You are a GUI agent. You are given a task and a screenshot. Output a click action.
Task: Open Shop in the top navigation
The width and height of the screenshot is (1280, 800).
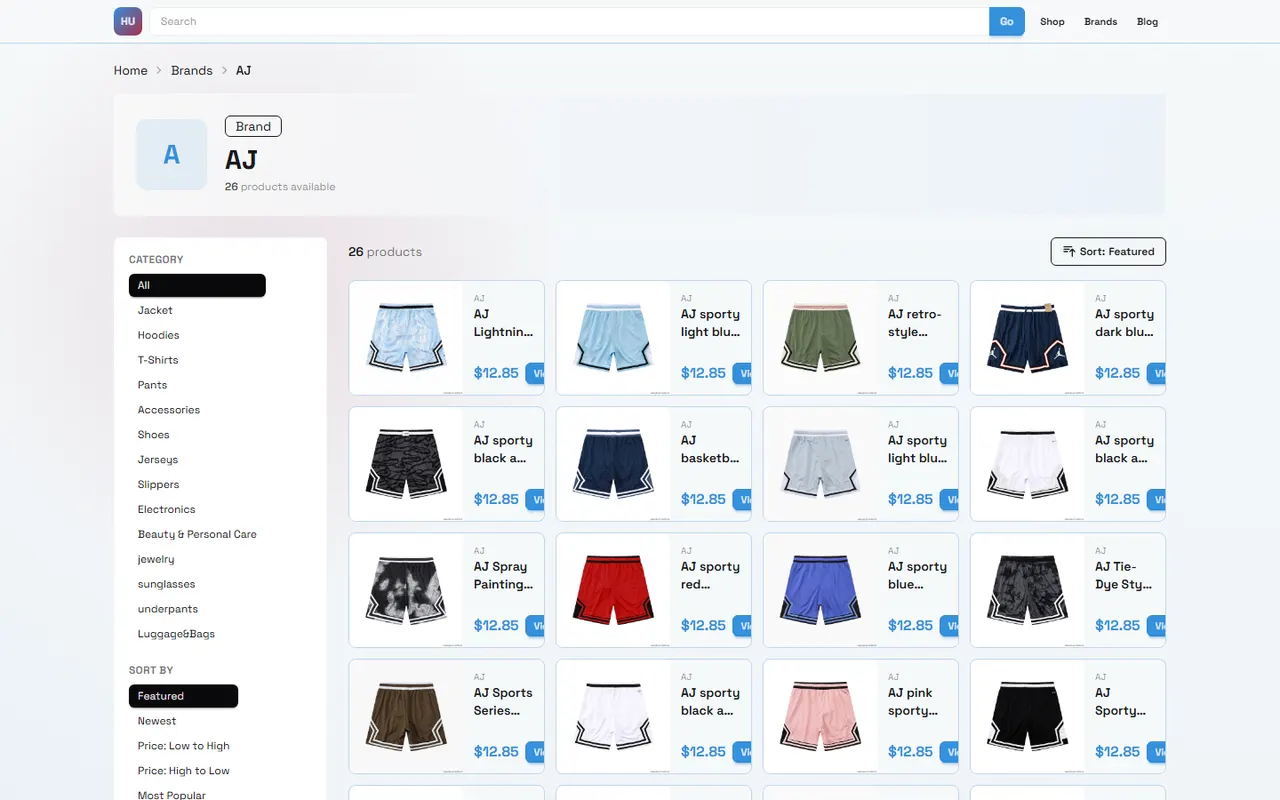pos(1052,21)
